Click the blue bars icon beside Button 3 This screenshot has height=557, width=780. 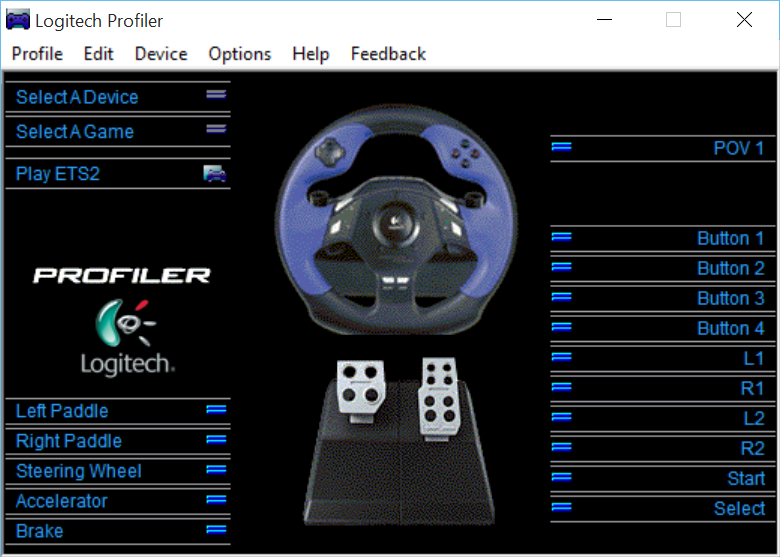click(562, 297)
